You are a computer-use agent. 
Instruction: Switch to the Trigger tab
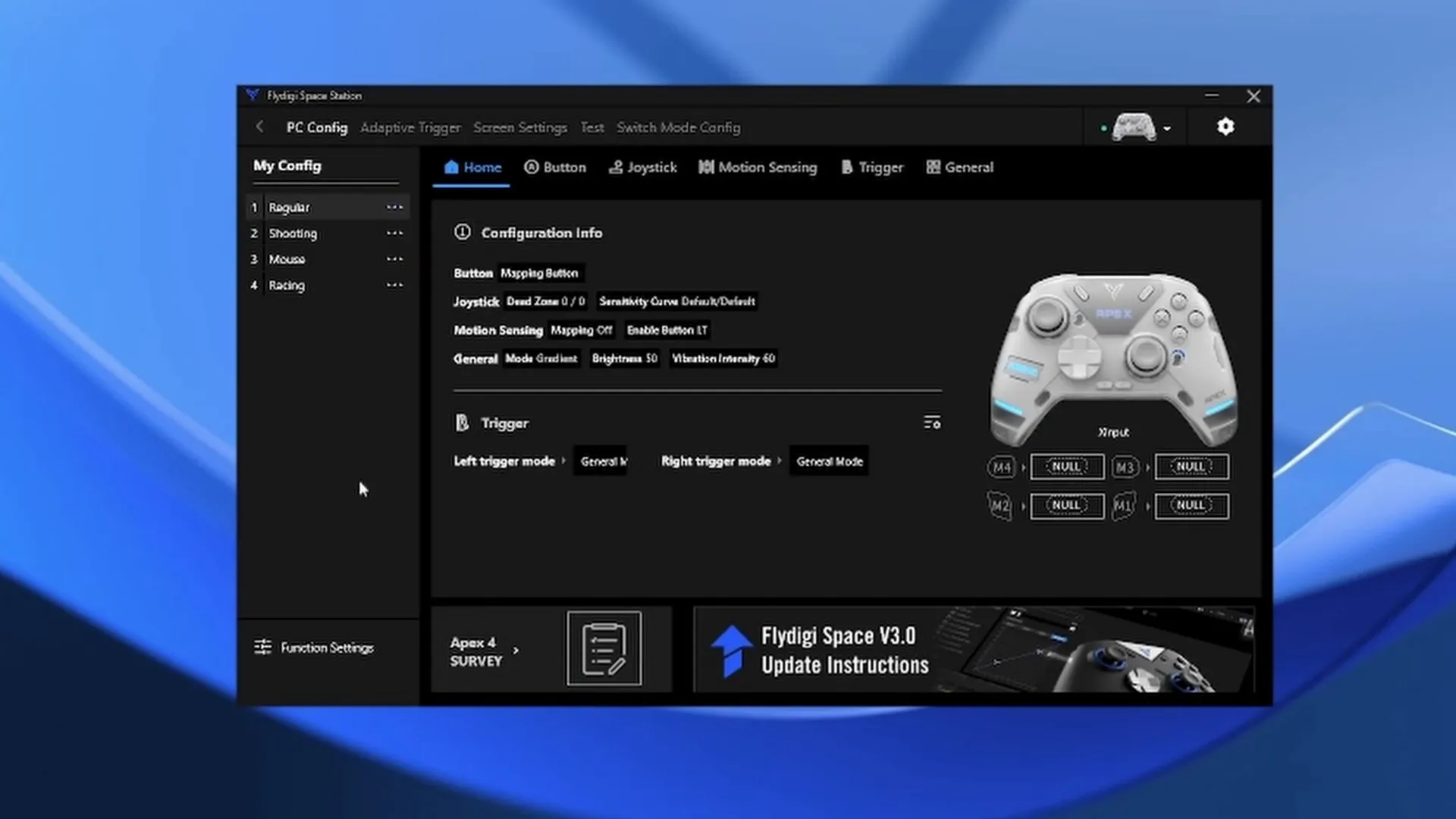[x=872, y=168]
